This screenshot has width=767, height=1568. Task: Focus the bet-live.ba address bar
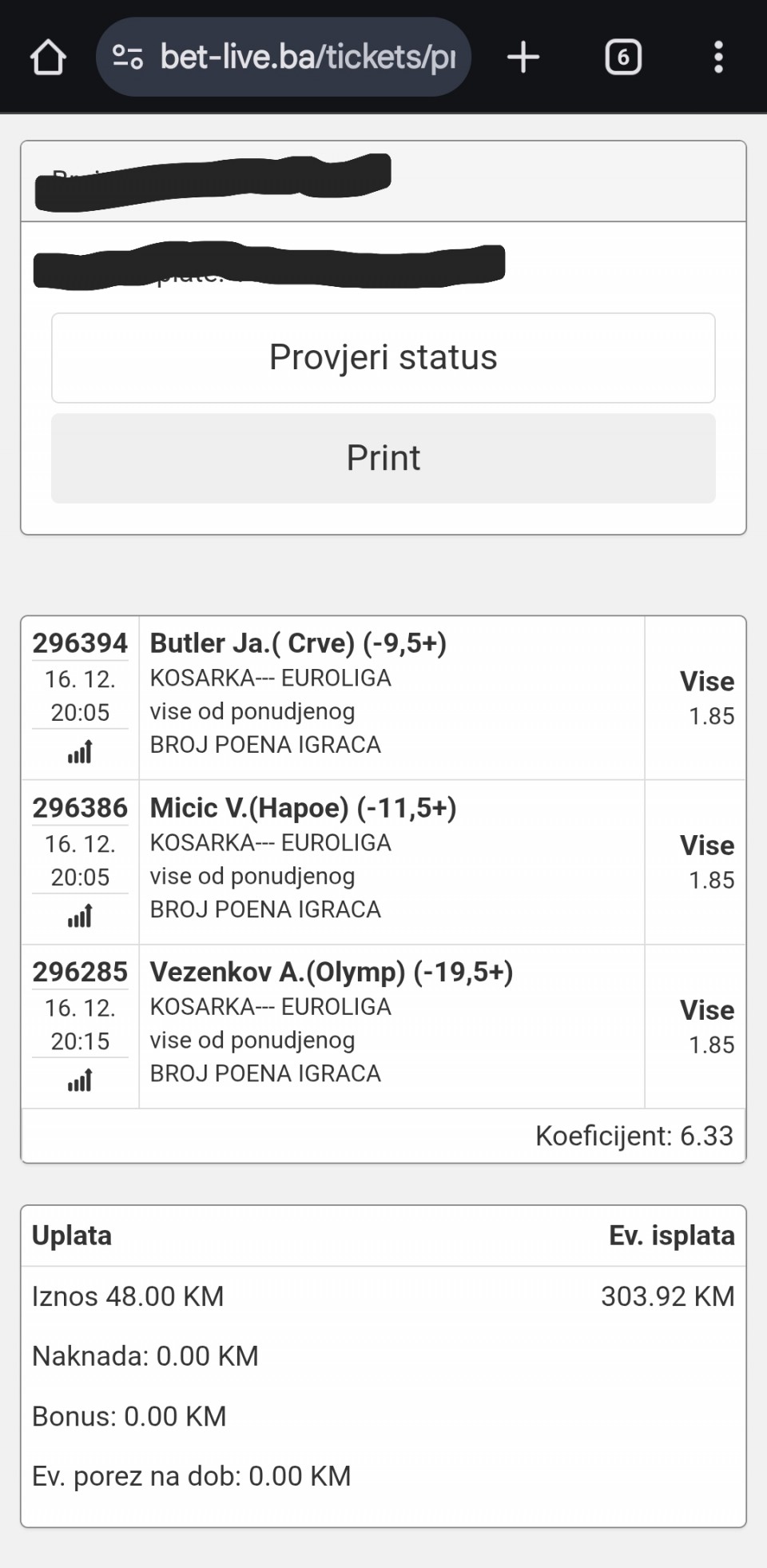click(308, 58)
